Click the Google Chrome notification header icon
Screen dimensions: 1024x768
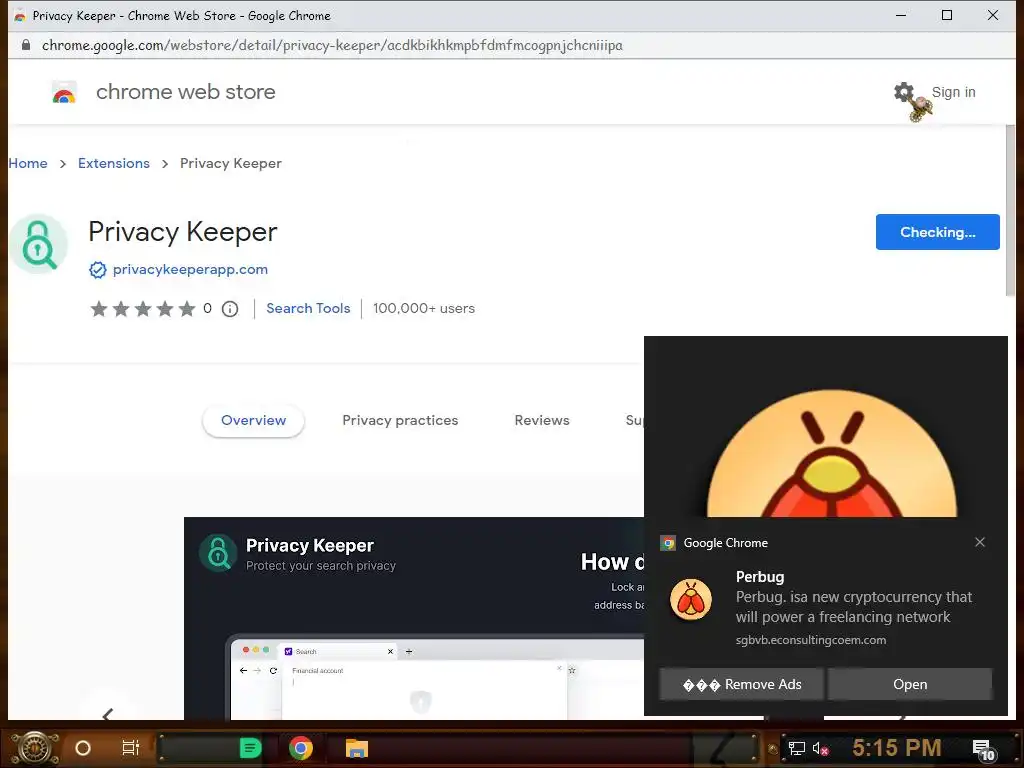[667, 543]
